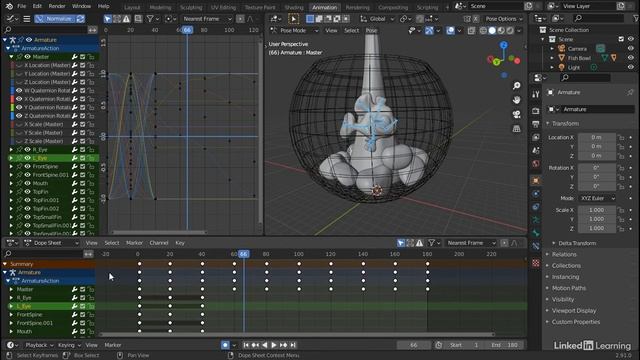Jump to start frame playback icon
The height and width of the screenshot is (360, 640).
246,345
